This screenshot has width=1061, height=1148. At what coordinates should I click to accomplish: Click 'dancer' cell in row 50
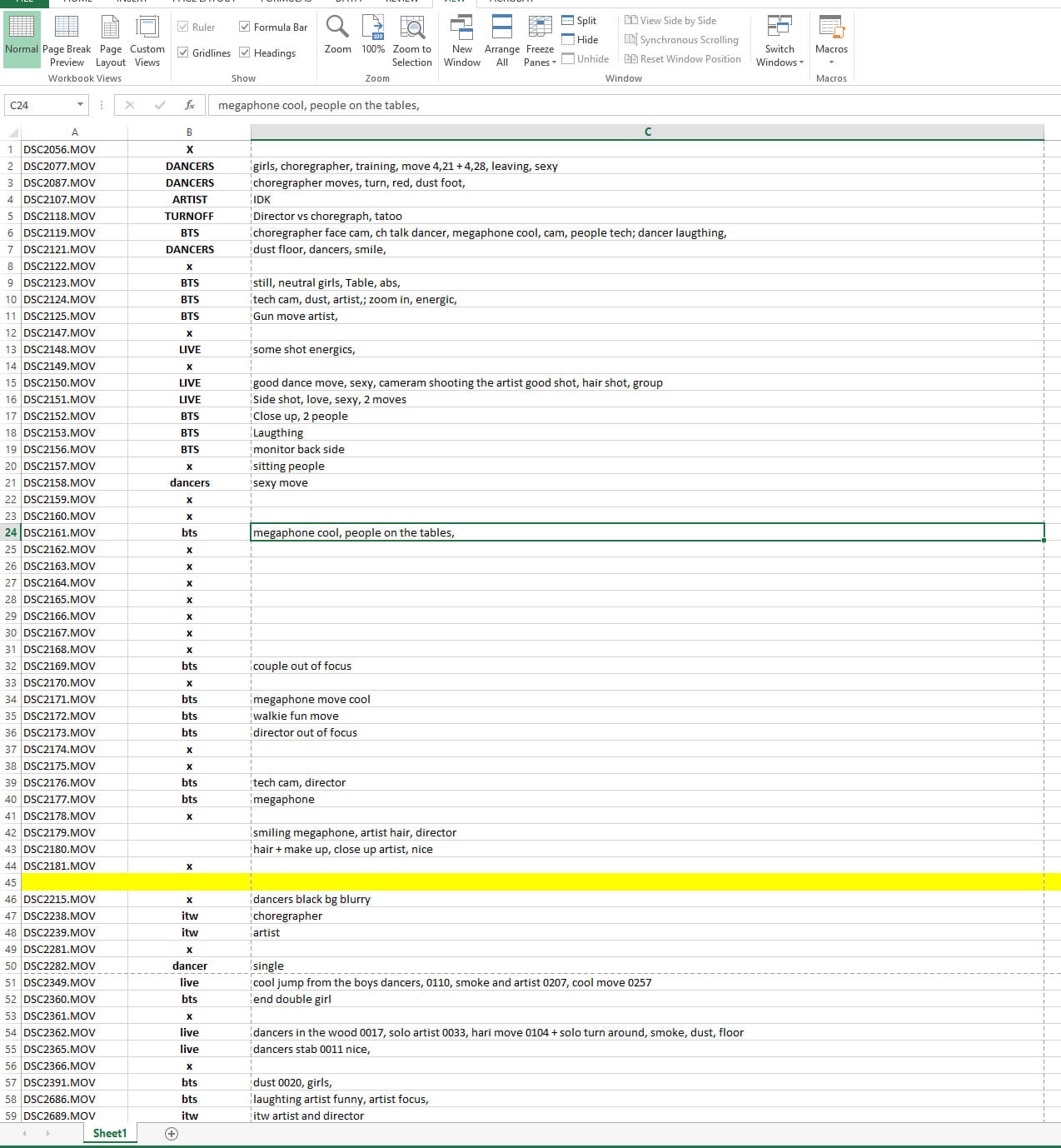point(189,966)
